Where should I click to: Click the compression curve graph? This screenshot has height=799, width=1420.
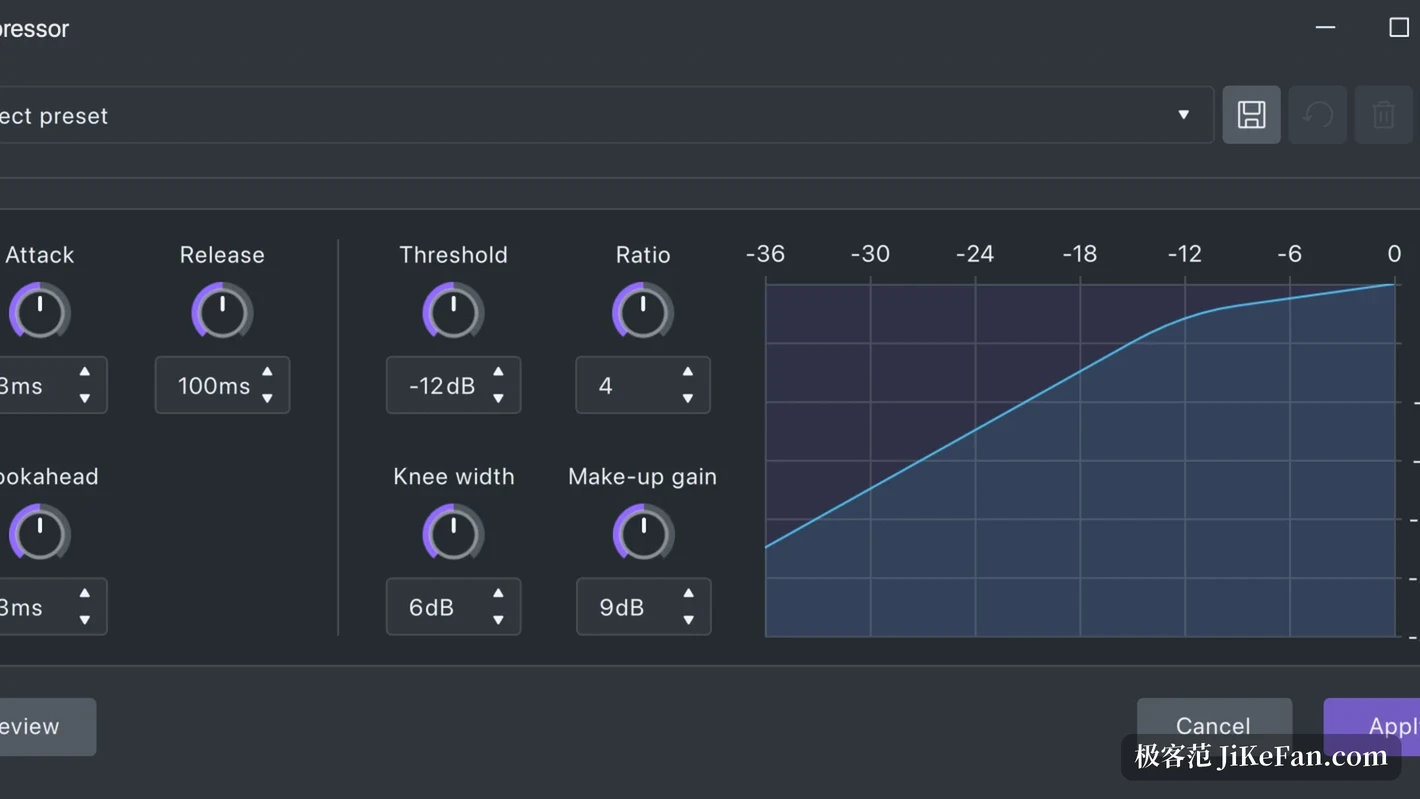(1080, 460)
